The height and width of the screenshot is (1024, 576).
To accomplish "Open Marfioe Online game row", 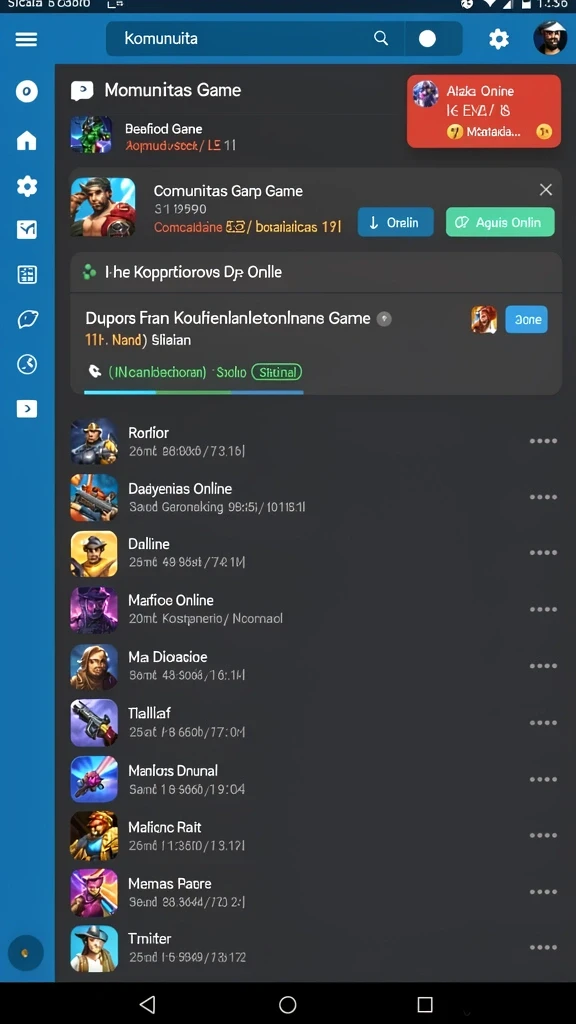I will point(315,609).
